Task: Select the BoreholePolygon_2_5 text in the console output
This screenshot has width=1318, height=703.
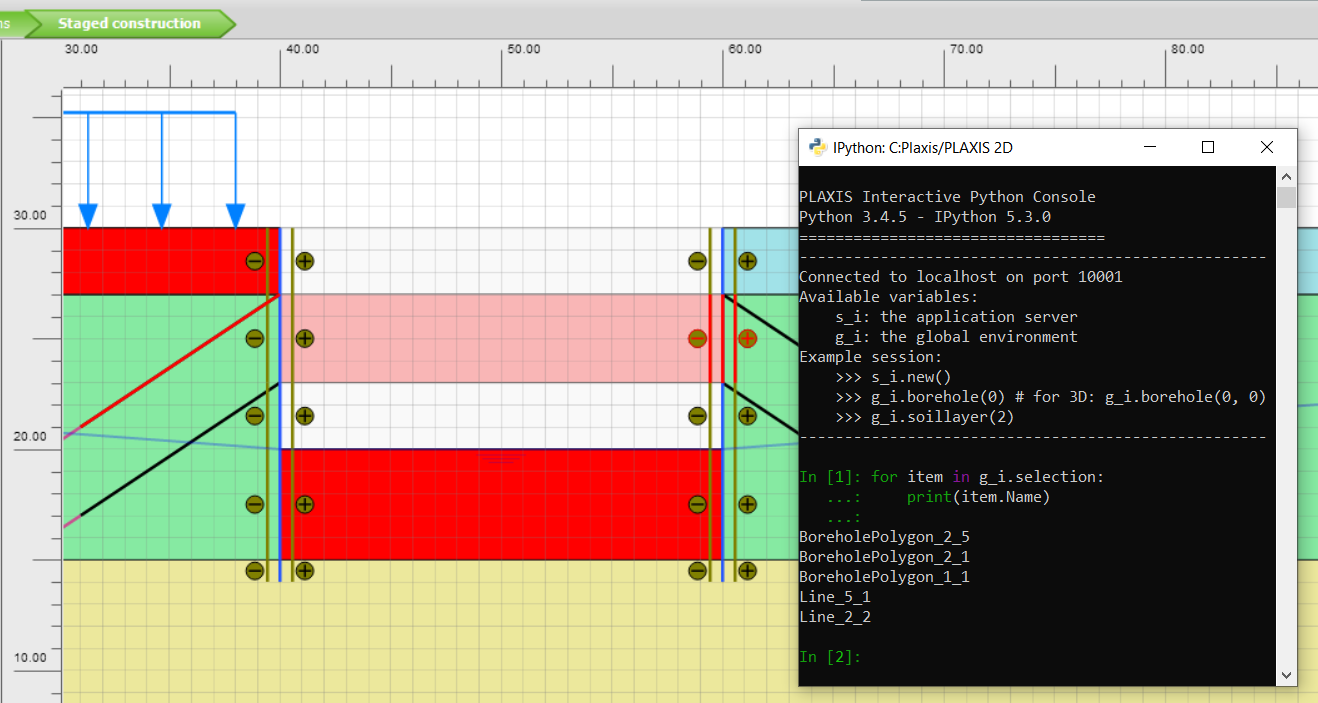Action: 884,537
